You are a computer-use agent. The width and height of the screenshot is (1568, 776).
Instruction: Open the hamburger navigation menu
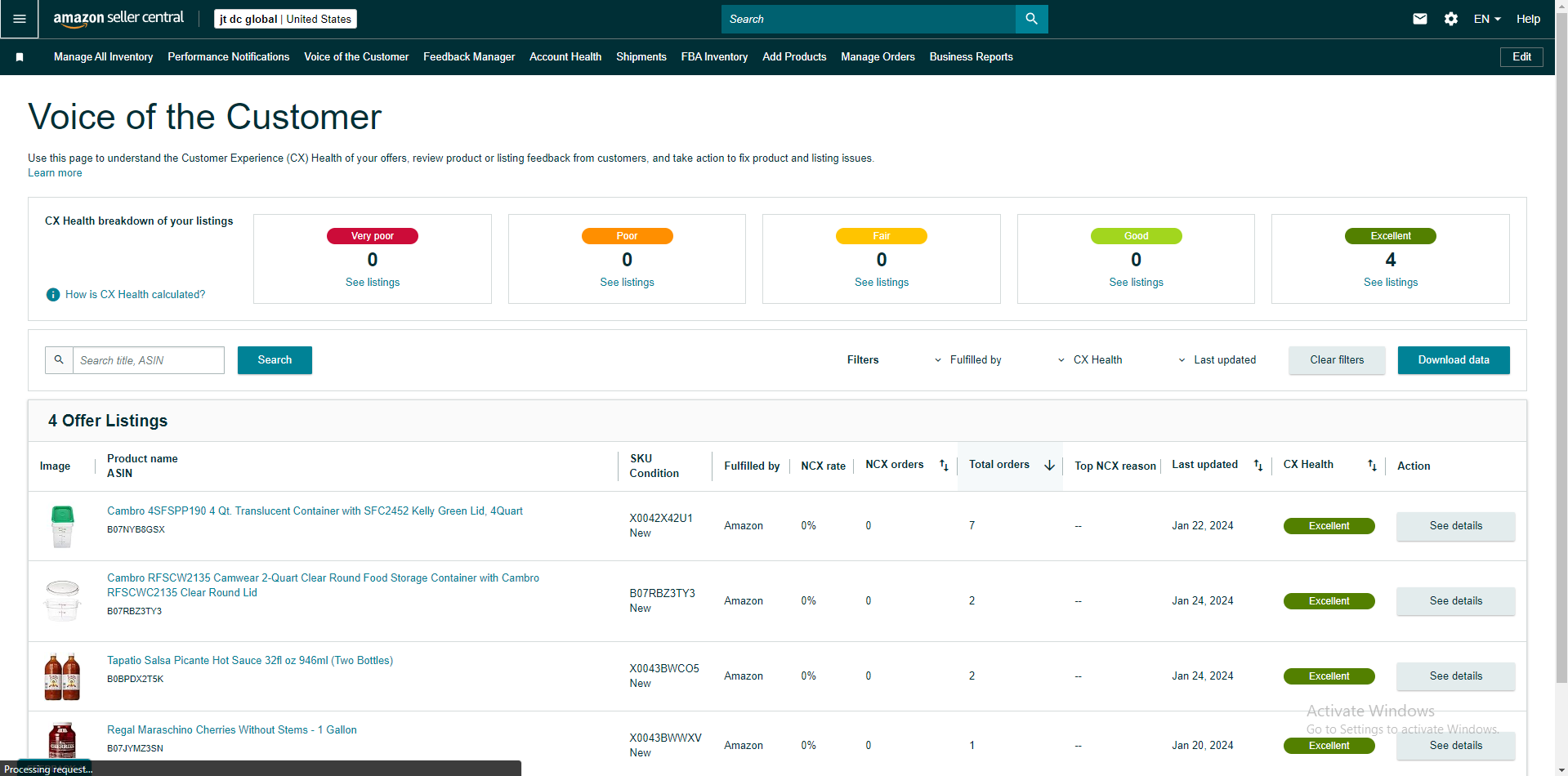pyautogui.click(x=20, y=19)
